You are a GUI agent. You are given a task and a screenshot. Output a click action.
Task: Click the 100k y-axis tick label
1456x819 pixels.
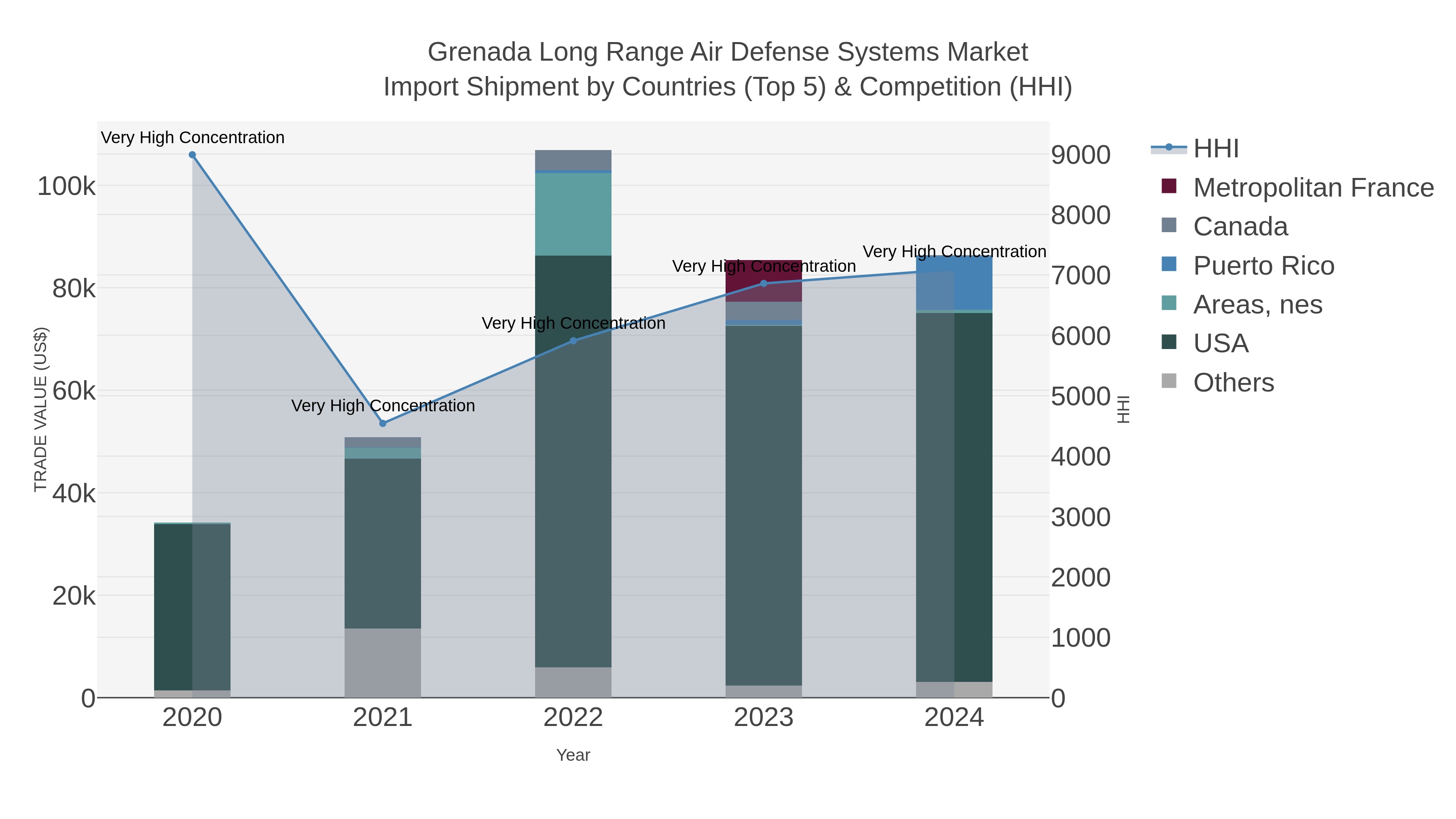tap(66, 186)
